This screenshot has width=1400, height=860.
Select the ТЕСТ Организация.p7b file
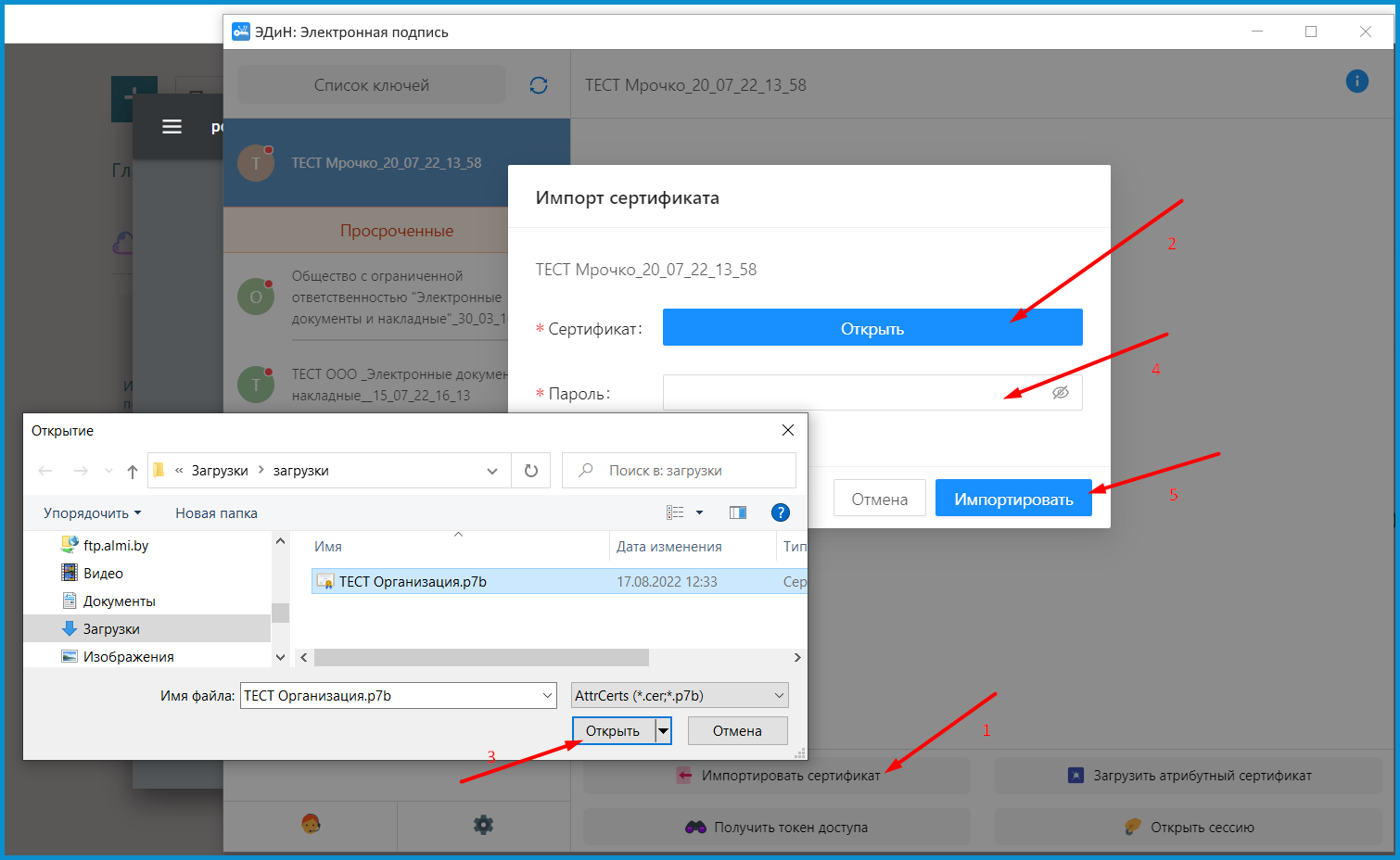click(413, 582)
